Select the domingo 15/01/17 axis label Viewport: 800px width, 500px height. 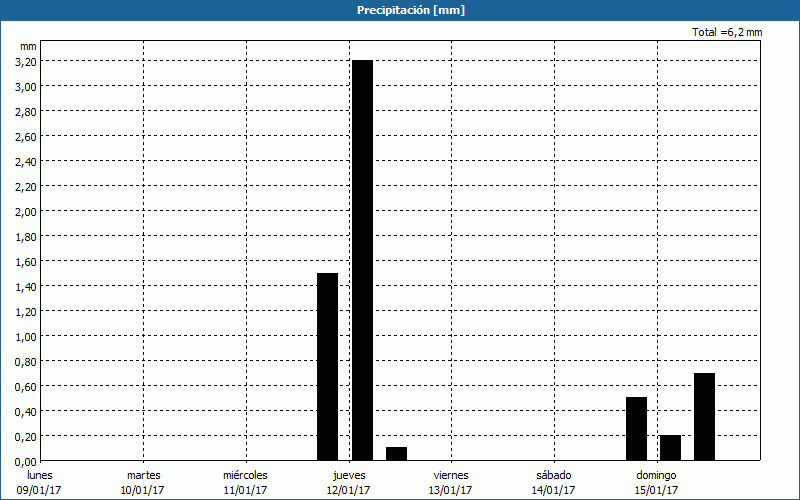(656, 482)
